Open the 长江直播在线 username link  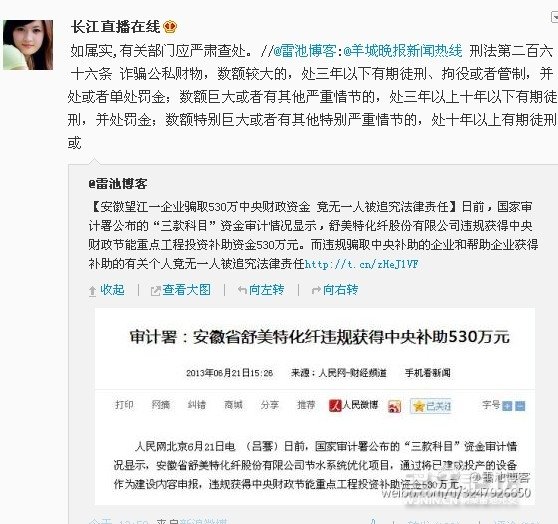116,27
